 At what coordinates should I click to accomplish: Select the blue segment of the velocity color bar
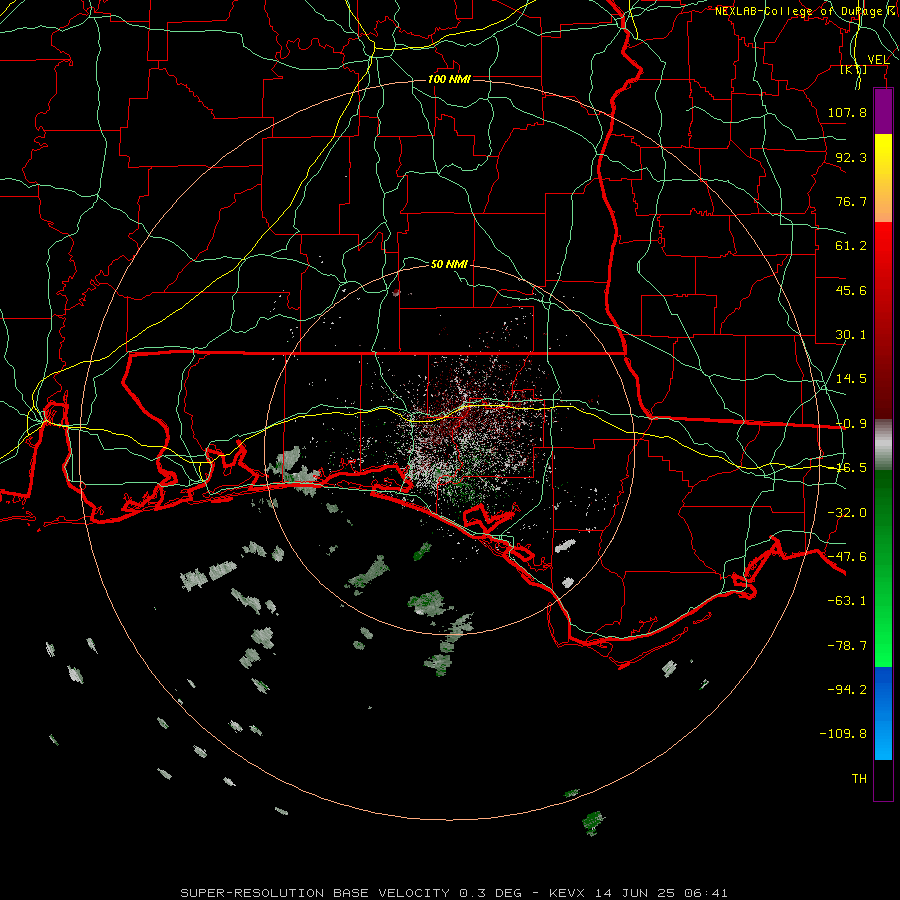[x=883, y=713]
